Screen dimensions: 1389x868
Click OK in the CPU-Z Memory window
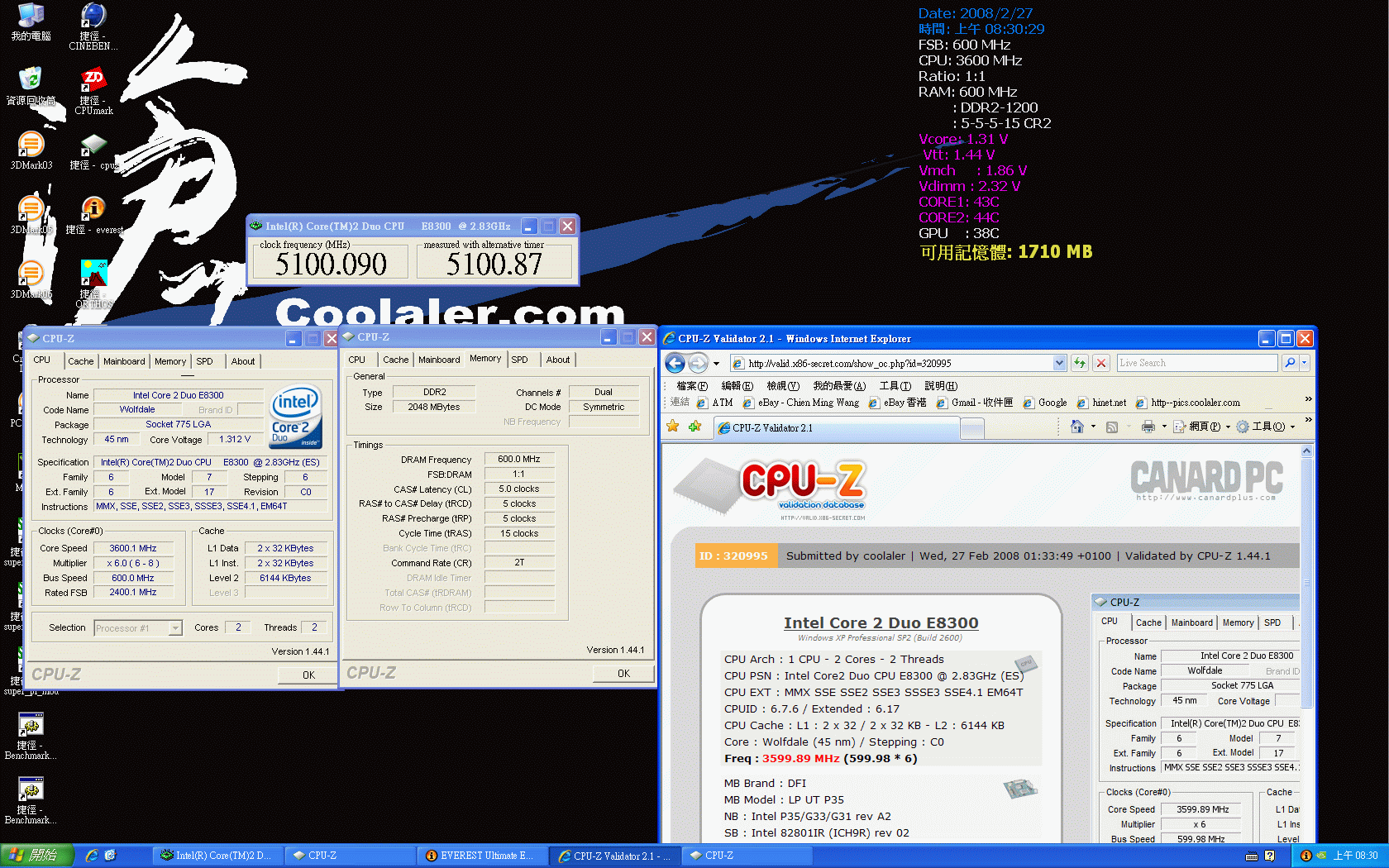click(623, 673)
